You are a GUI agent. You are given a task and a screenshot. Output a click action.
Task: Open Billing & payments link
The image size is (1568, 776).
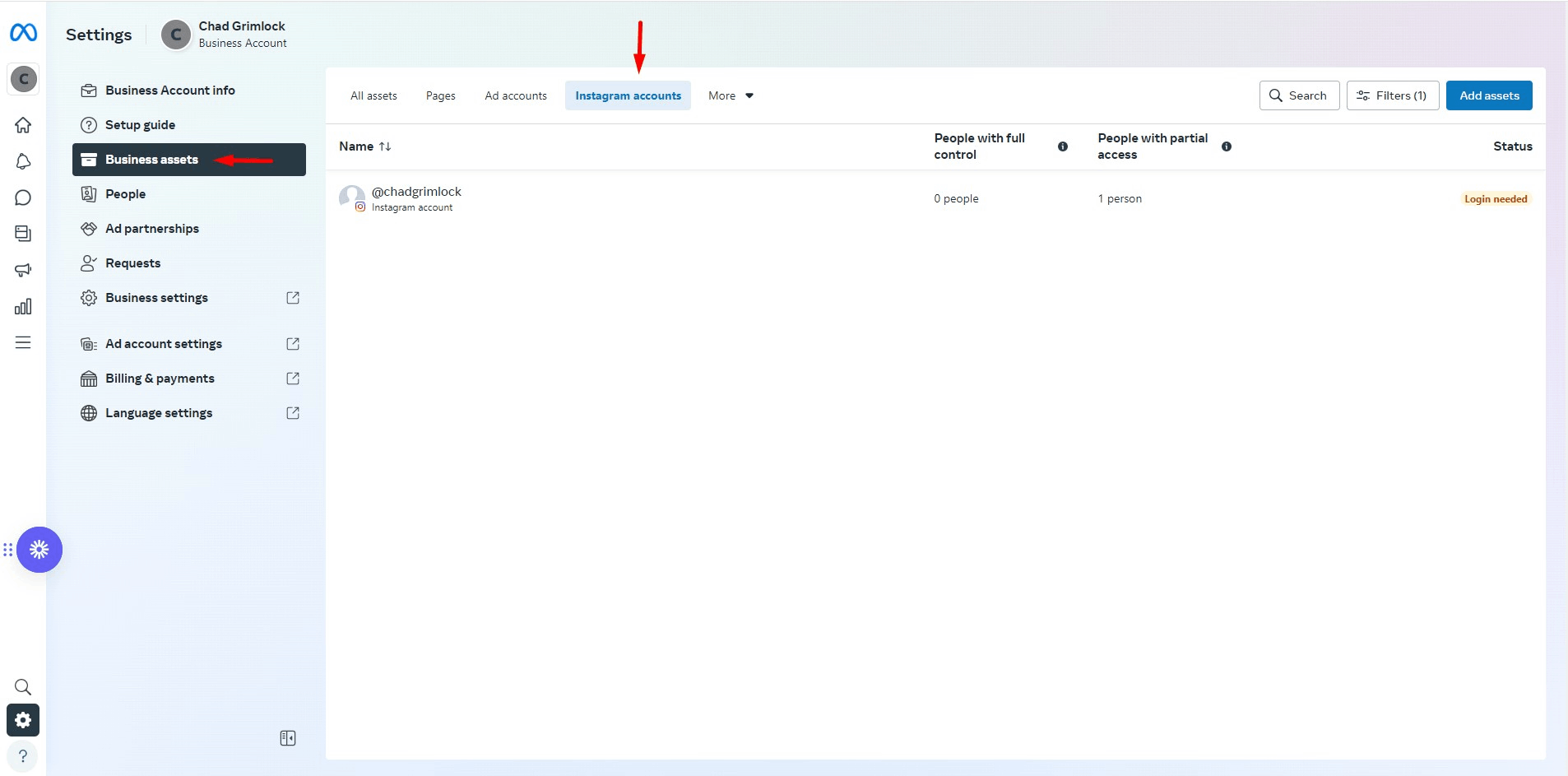point(189,379)
